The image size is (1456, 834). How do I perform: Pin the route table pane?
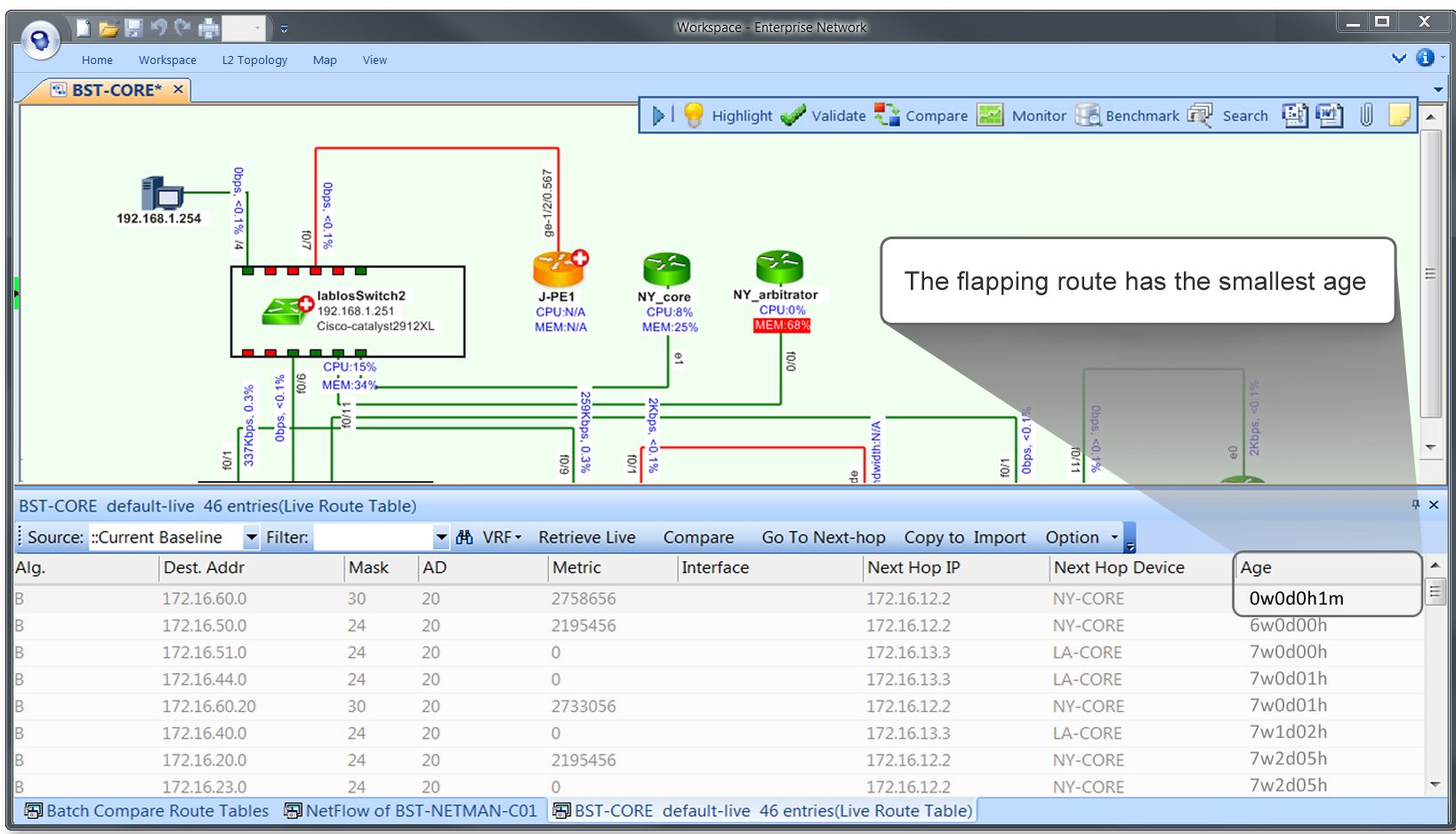point(1416,505)
